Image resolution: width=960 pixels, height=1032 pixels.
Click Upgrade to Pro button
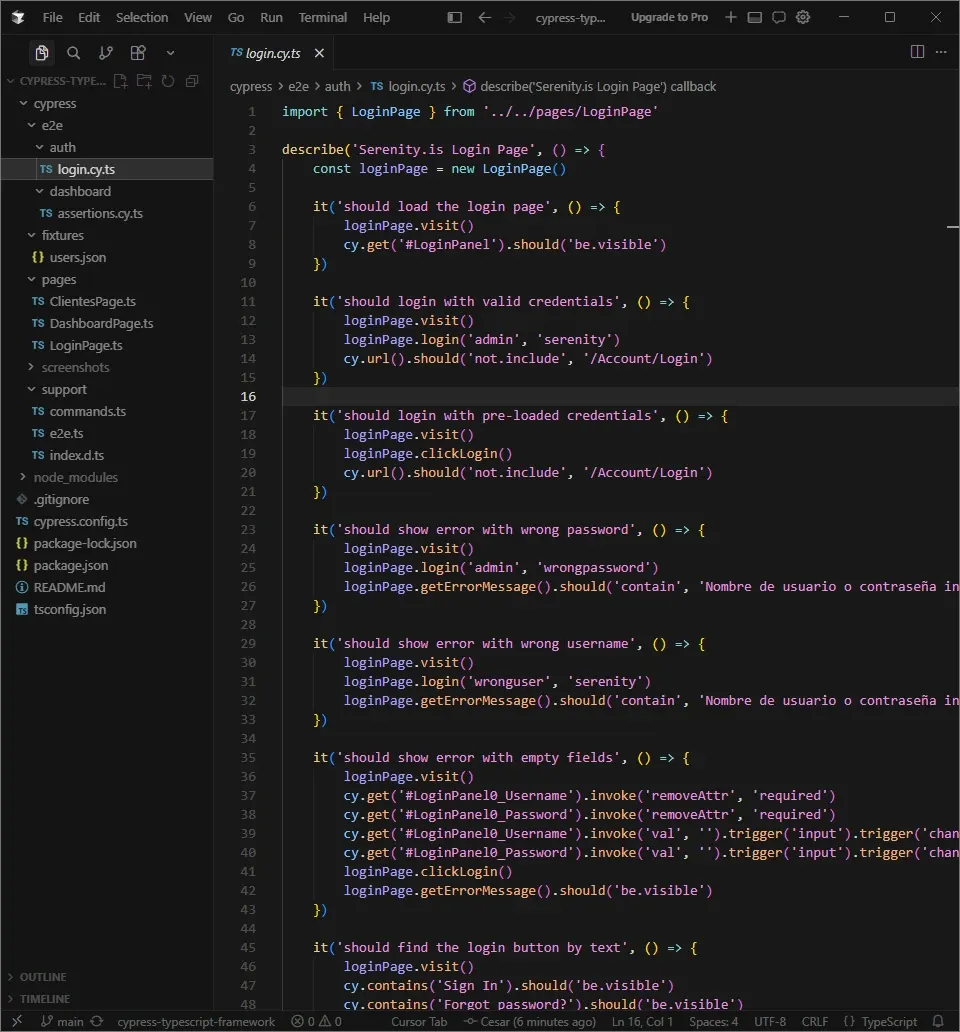(x=669, y=17)
